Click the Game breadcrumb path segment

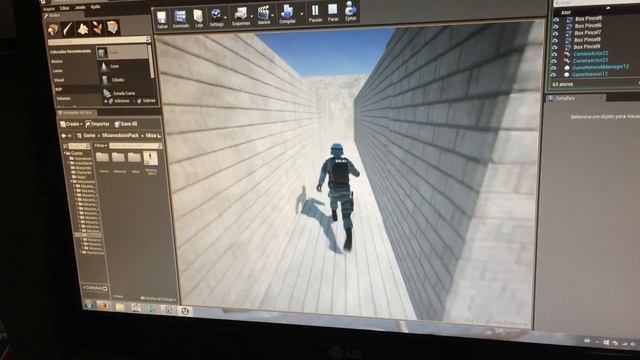(x=89, y=136)
